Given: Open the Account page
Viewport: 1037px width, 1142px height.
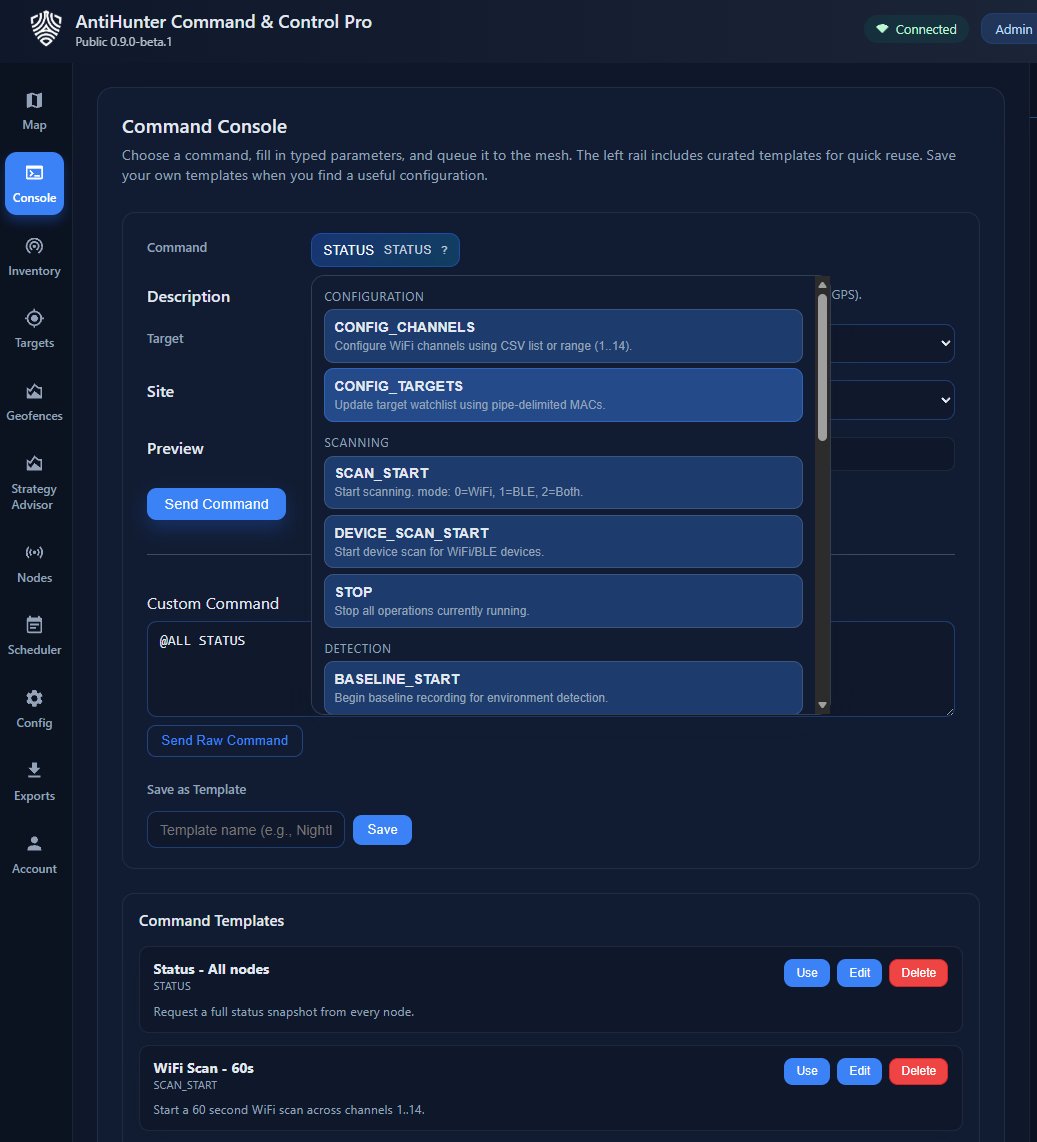Looking at the screenshot, I should coord(34,854).
